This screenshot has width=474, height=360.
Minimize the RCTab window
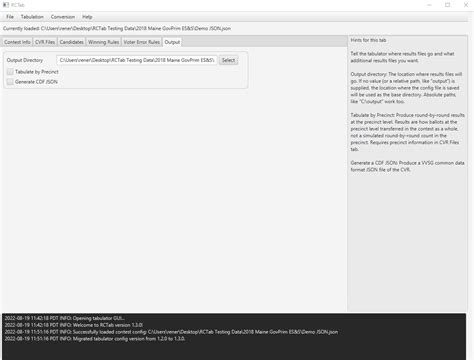tap(429, 5)
